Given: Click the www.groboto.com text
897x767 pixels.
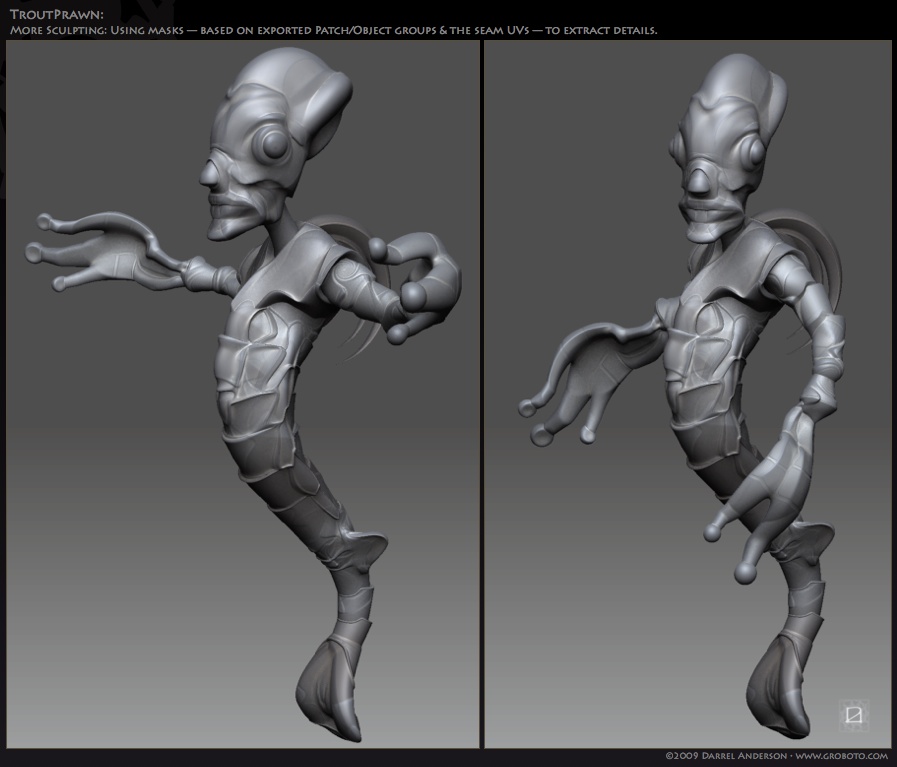Looking at the screenshot, I should pyautogui.click(x=842, y=756).
